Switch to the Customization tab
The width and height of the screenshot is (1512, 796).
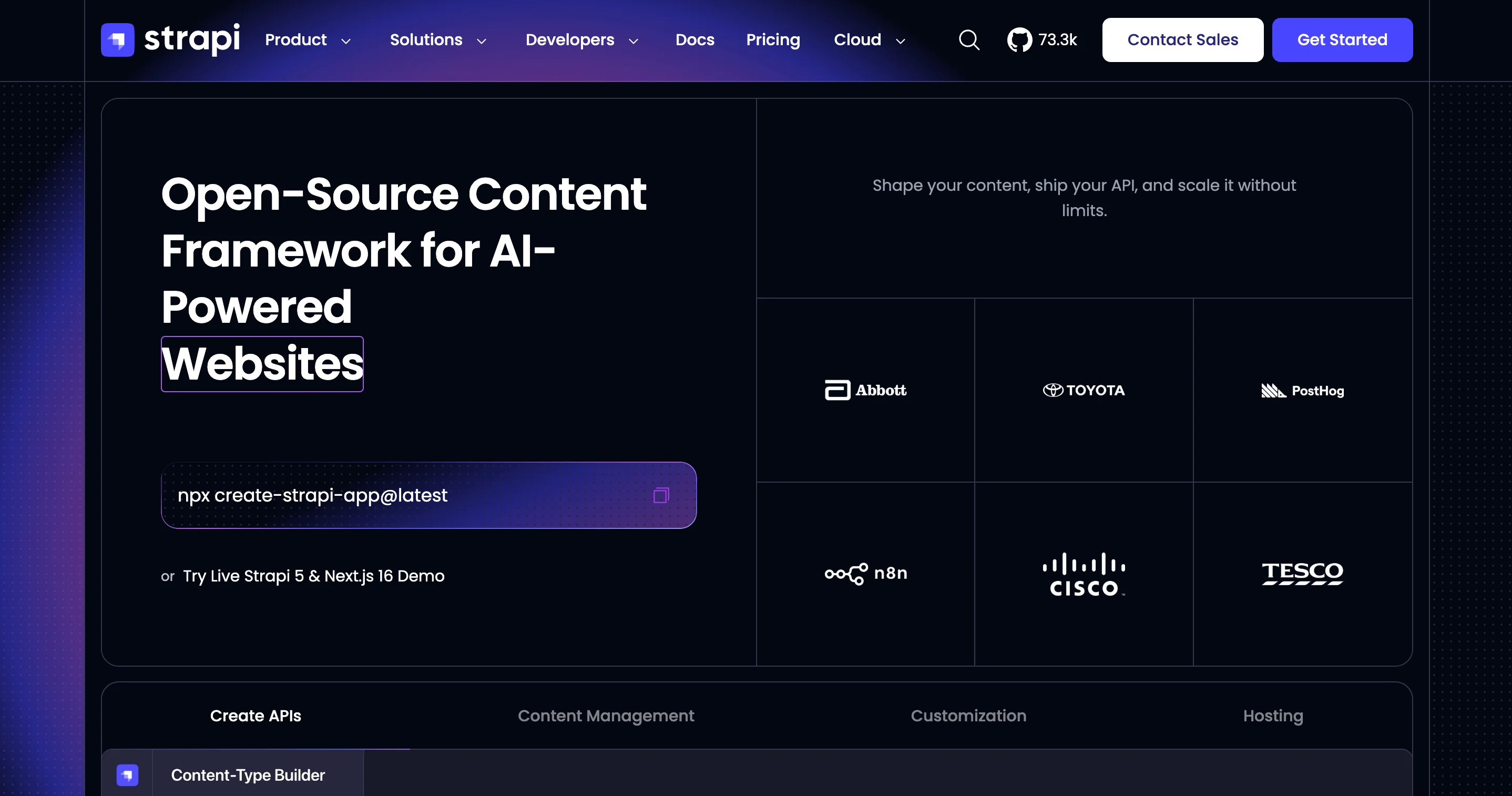(968, 716)
